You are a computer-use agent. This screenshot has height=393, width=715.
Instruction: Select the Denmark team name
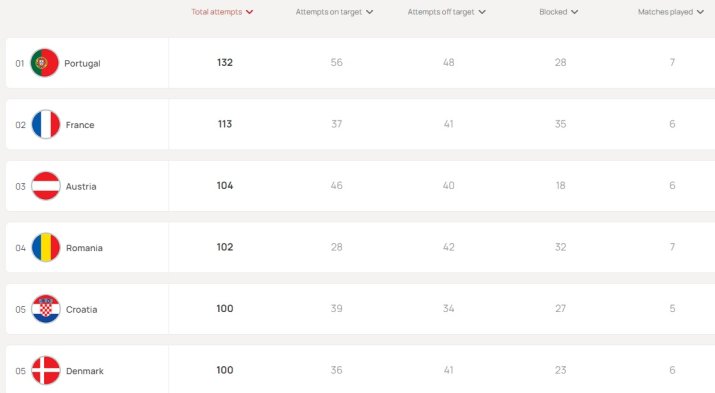84,371
